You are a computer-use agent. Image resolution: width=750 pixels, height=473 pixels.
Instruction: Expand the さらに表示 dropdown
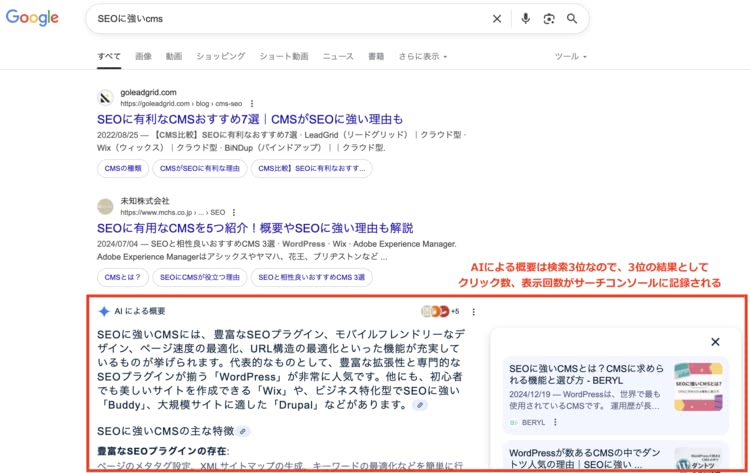pyautogui.click(x=423, y=56)
